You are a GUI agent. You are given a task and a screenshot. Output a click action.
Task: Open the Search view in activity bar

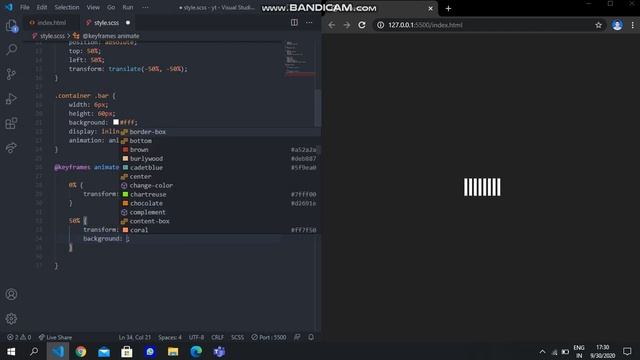11,49
